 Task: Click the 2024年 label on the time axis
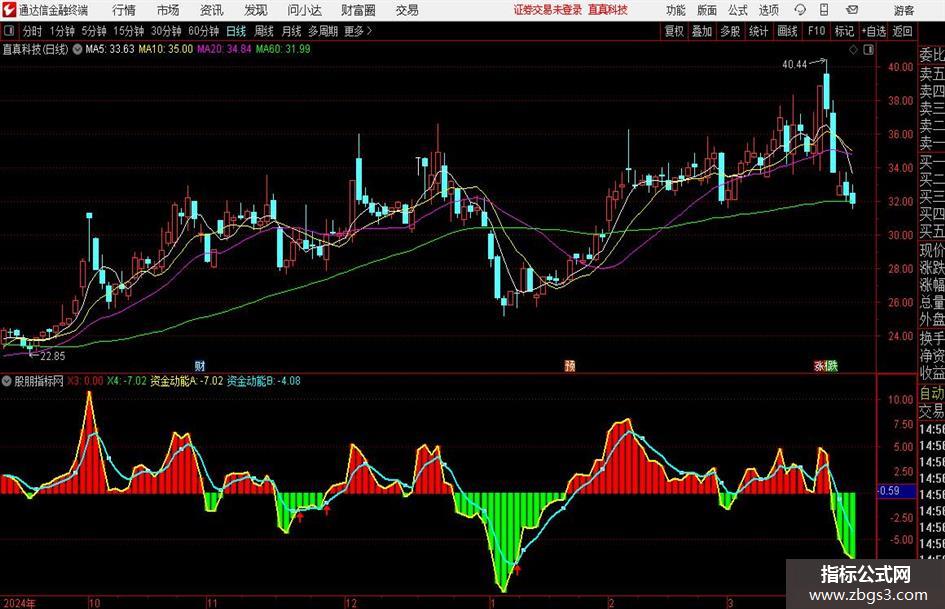pyautogui.click(x=19, y=603)
